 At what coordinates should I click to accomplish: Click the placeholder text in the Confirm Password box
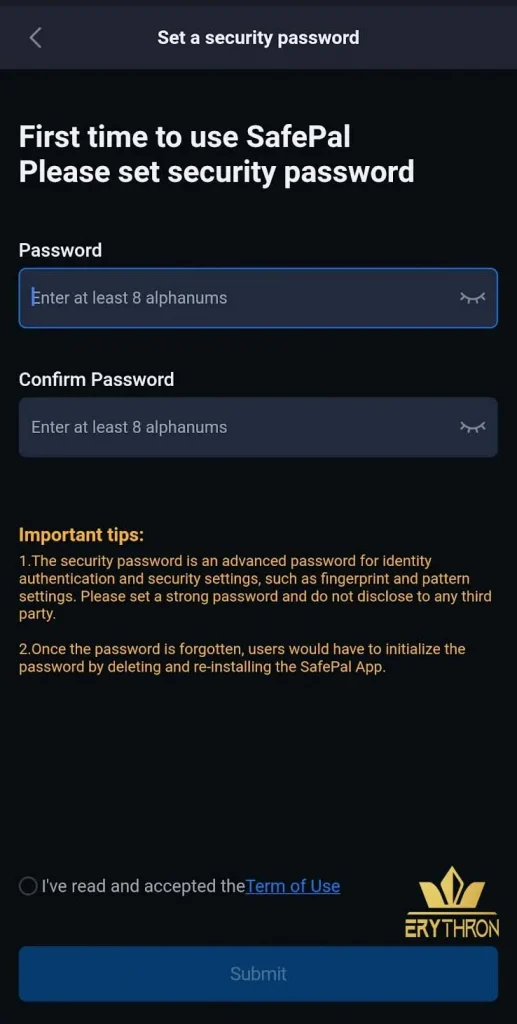pyautogui.click(x=129, y=427)
